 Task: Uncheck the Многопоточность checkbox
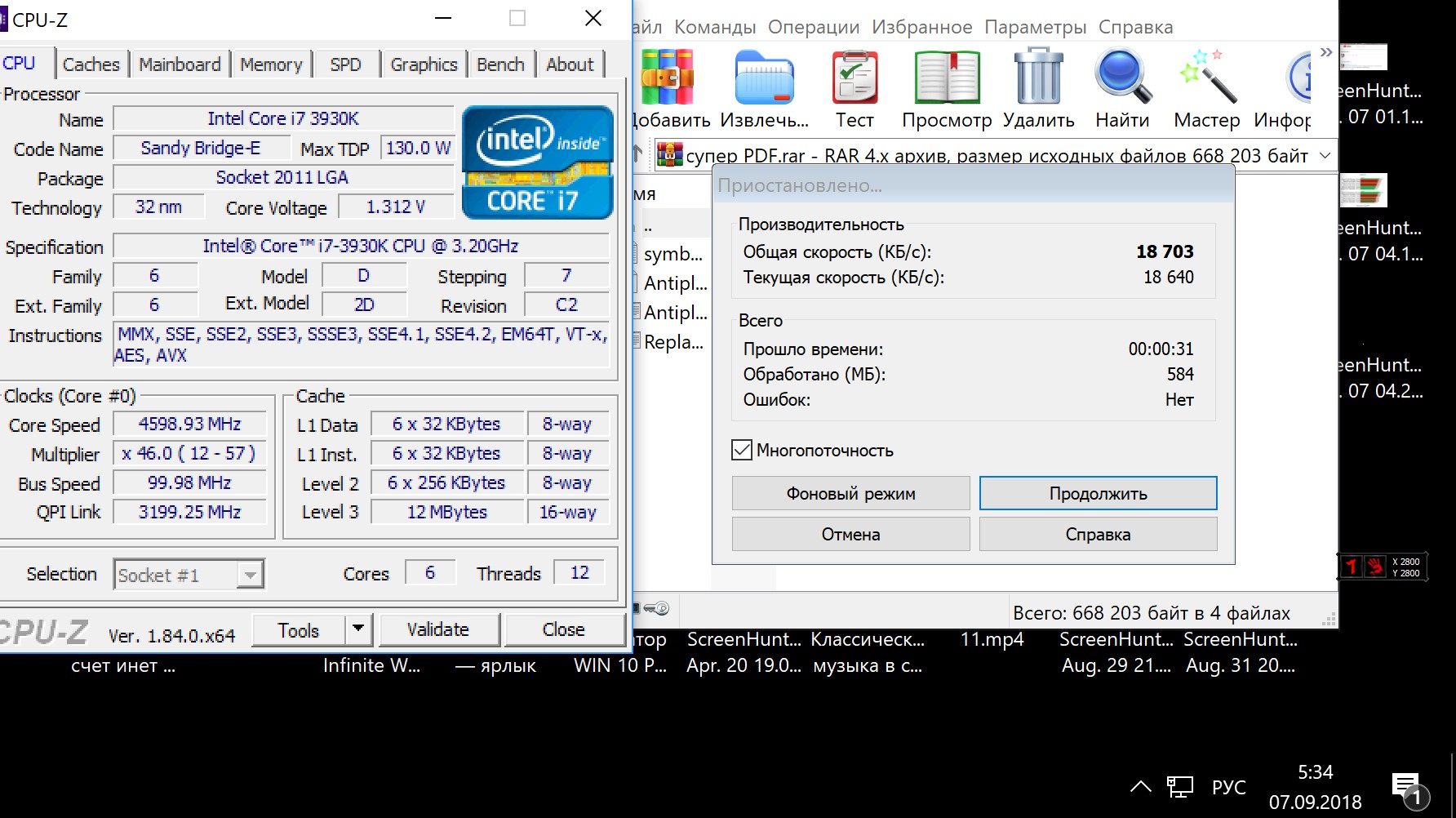point(742,450)
